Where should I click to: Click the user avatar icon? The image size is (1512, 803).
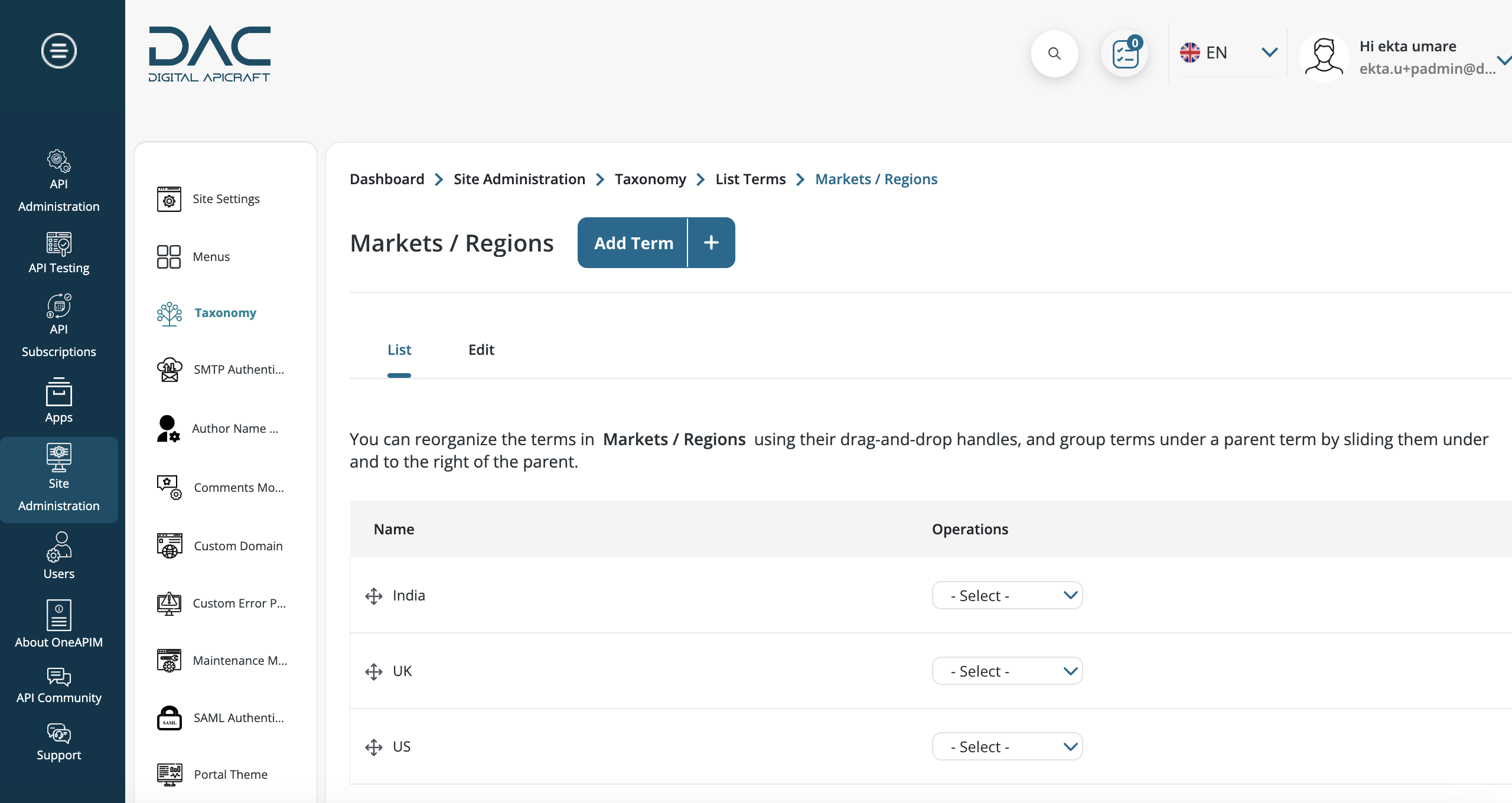click(x=1324, y=57)
